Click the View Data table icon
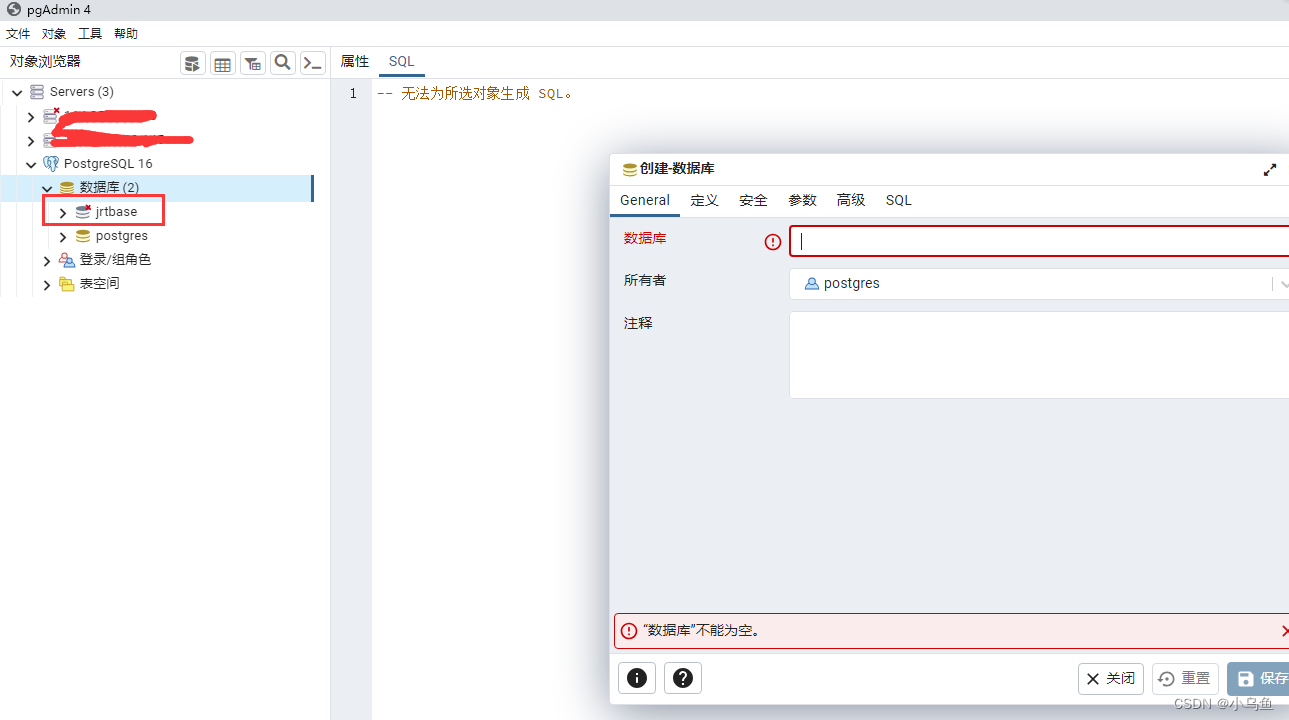1289x720 pixels. pos(223,63)
